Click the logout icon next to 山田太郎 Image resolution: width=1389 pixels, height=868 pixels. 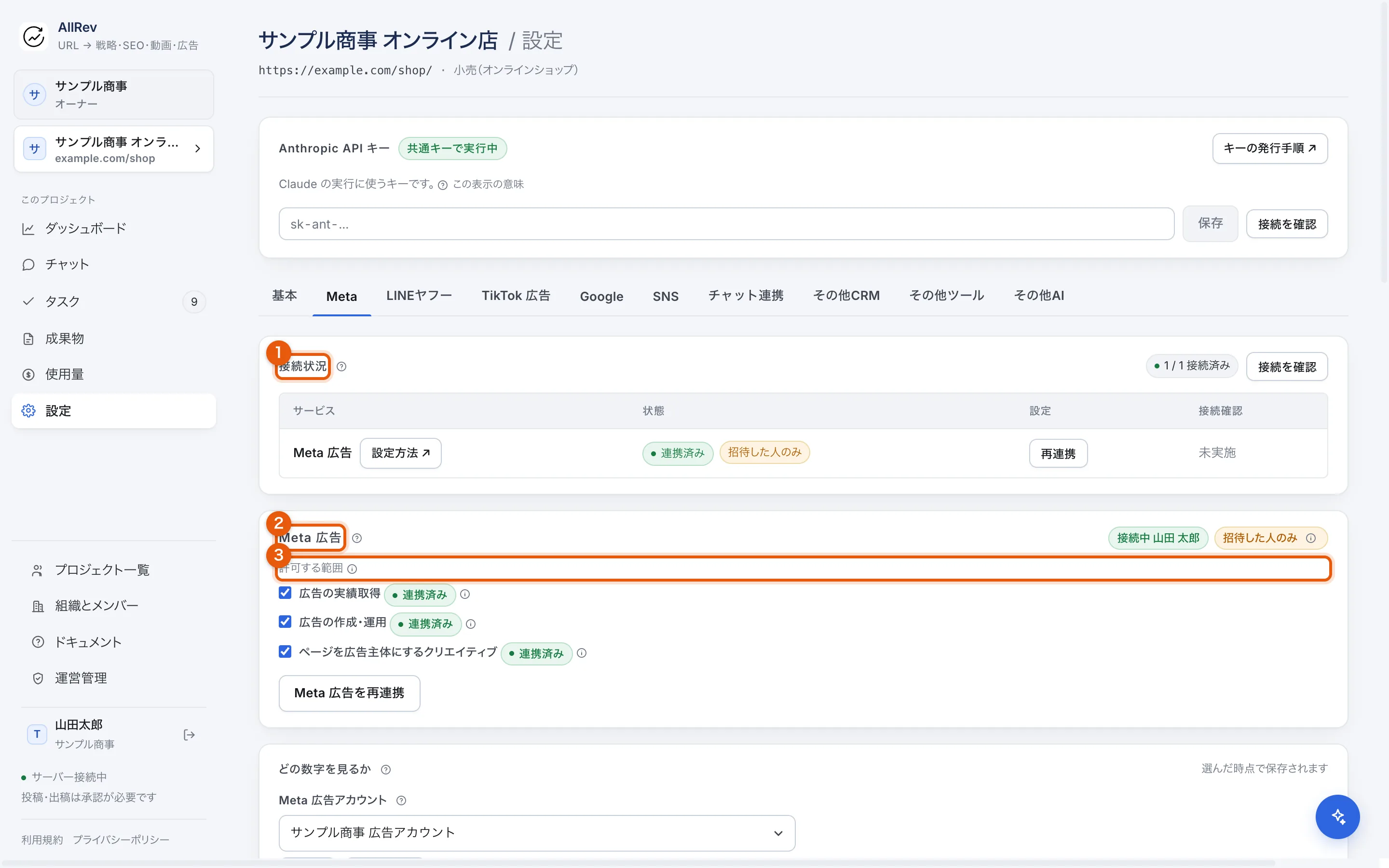(x=189, y=735)
